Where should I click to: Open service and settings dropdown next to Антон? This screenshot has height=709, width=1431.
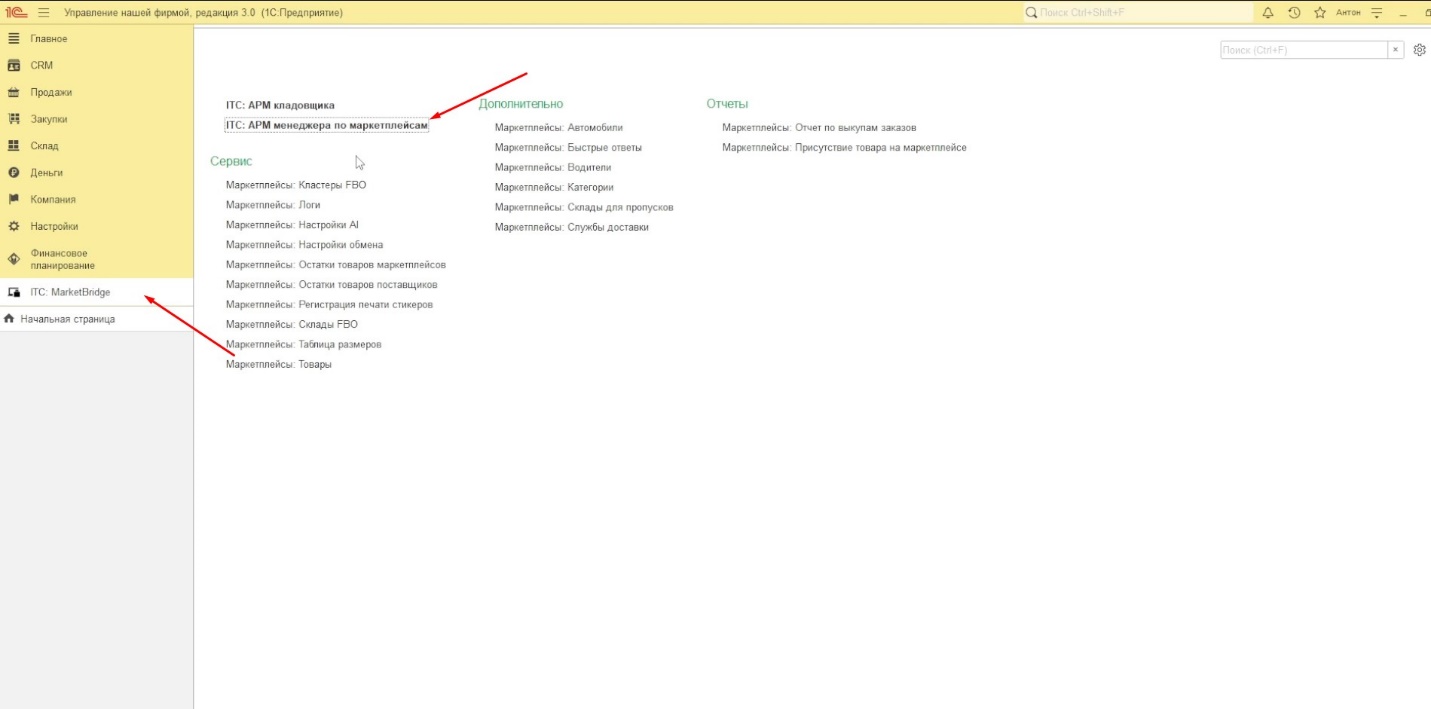point(1376,13)
